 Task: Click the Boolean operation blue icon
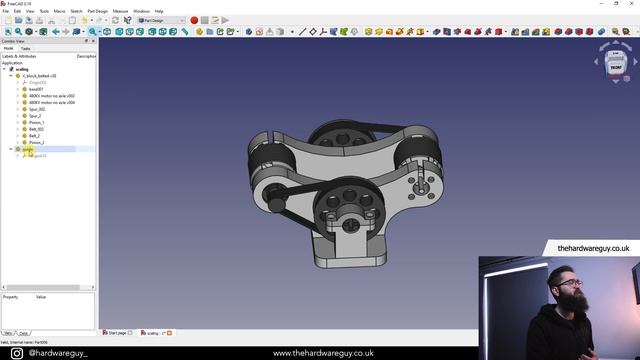click(601, 31)
